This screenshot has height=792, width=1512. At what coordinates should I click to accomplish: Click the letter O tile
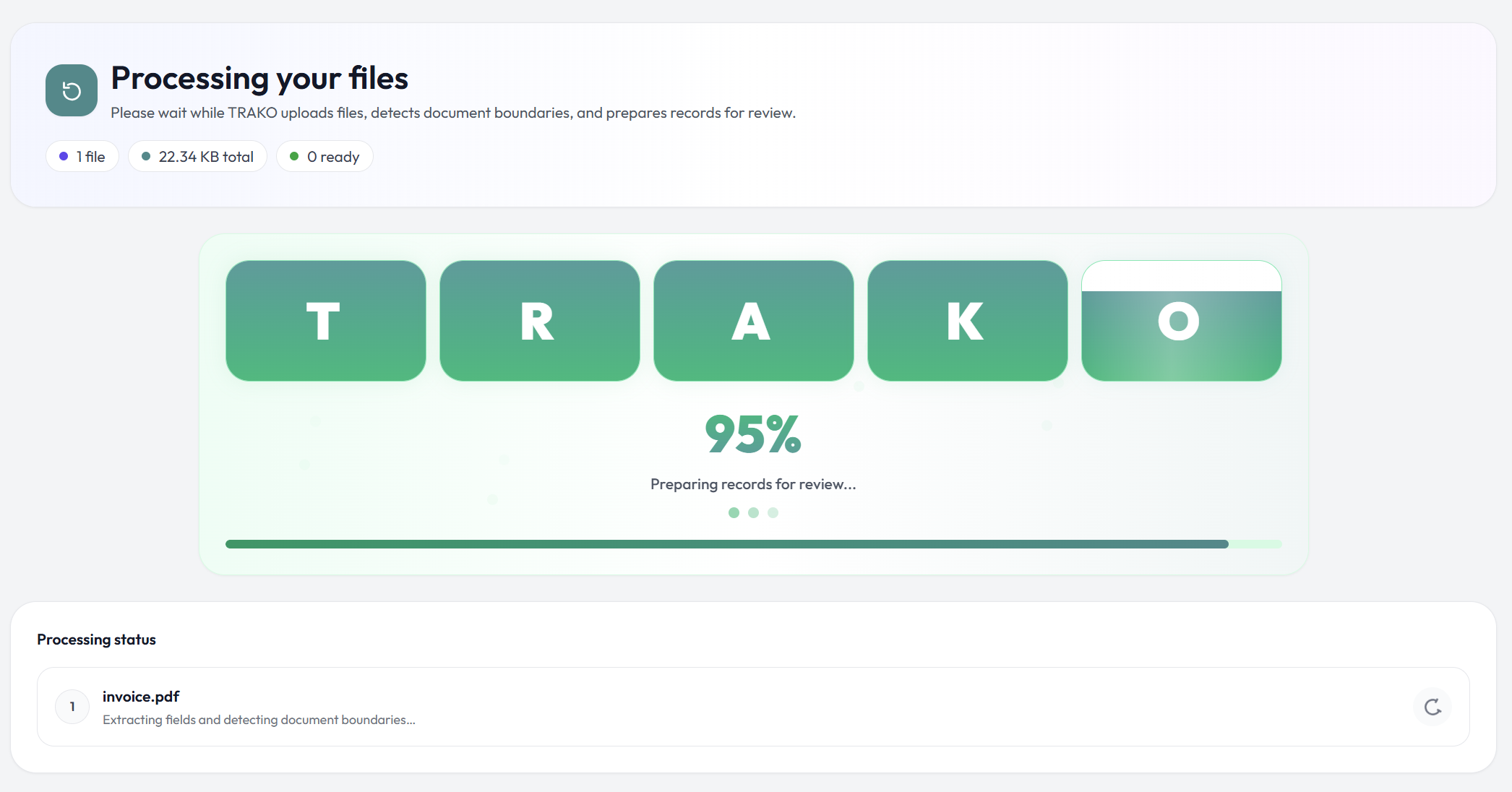point(1181,321)
